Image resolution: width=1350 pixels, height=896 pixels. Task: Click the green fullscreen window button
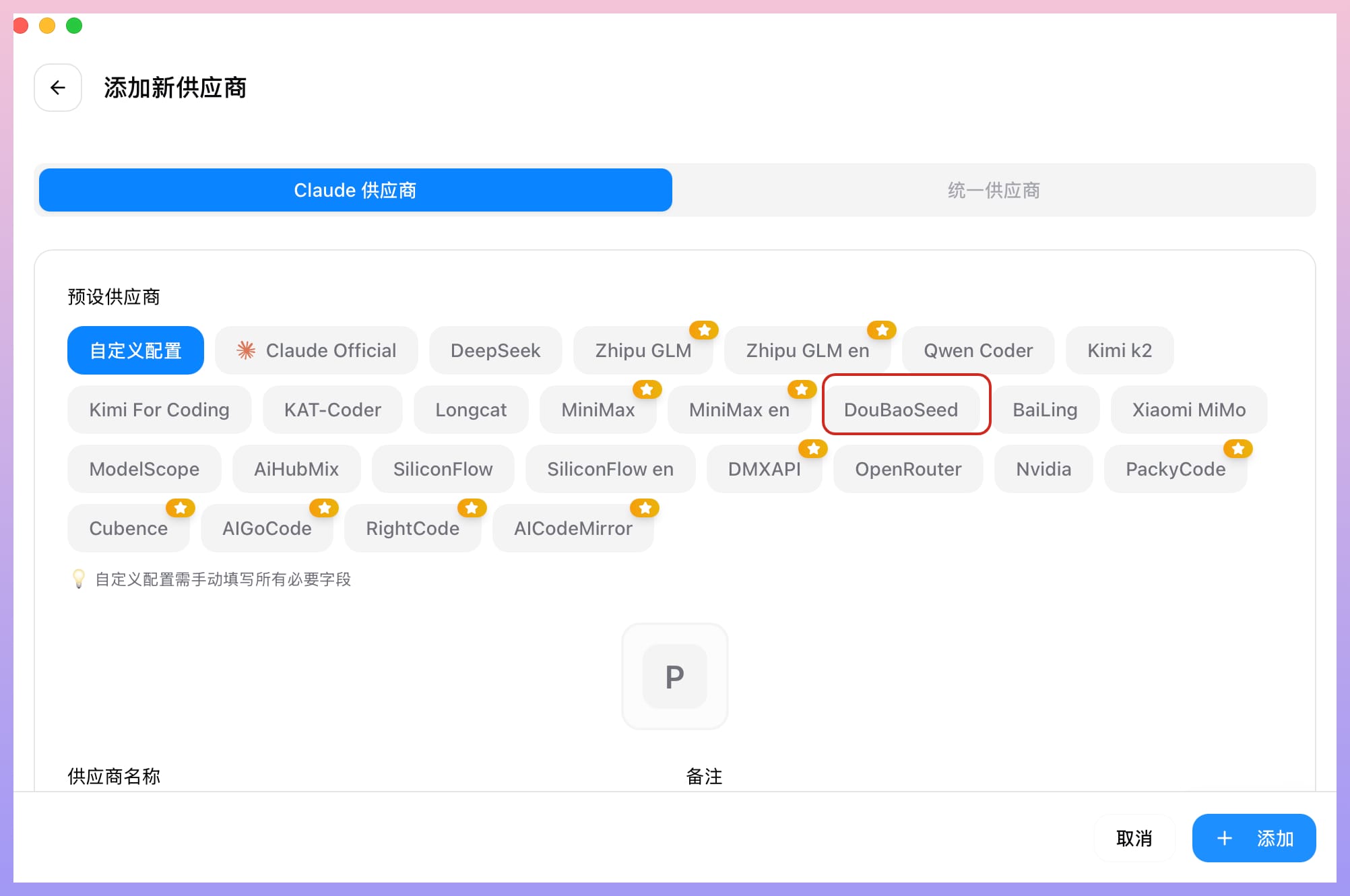tap(74, 26)
